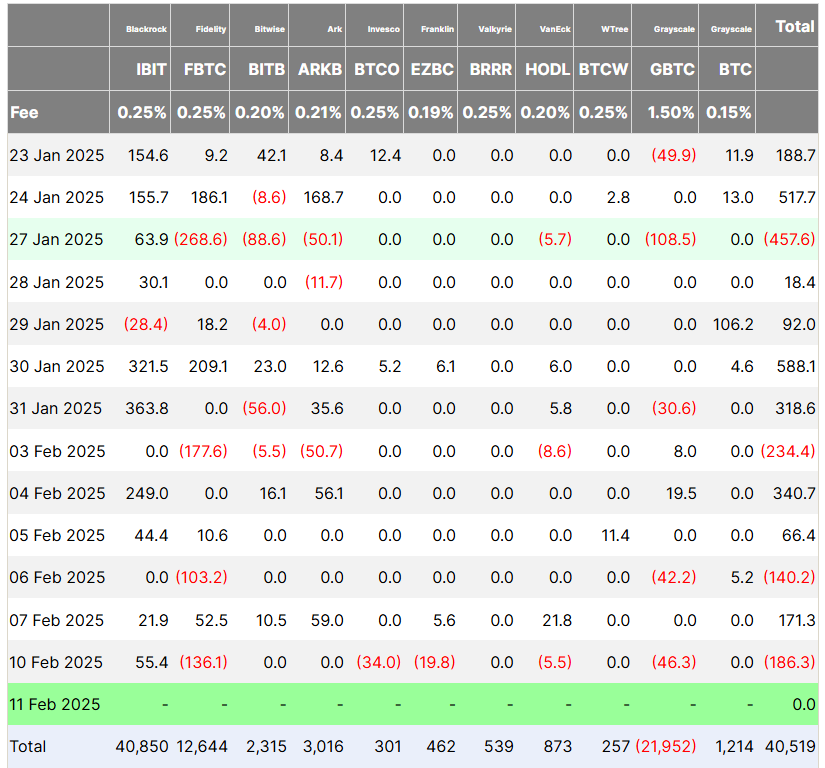Click the (457.6) total outflow value
This screenshot has width=825, height=768.
click(790, 239)
